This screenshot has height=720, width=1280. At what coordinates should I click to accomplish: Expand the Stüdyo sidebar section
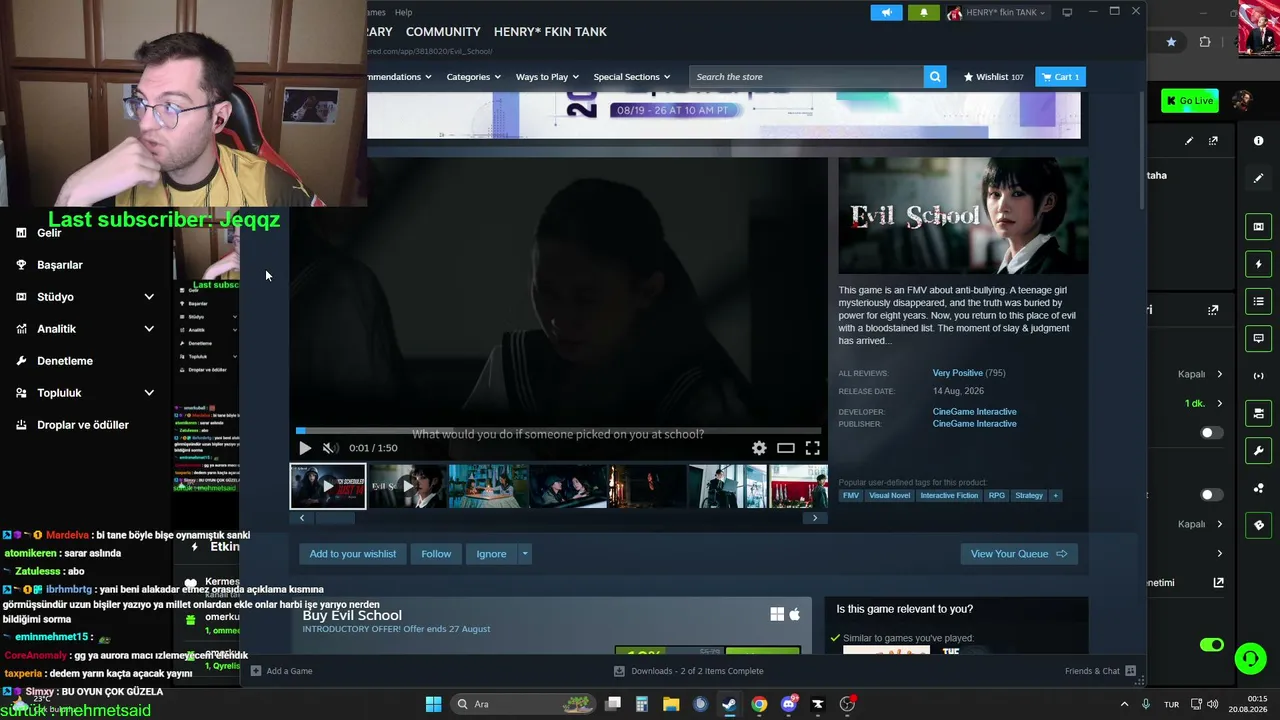pos(149,297)
